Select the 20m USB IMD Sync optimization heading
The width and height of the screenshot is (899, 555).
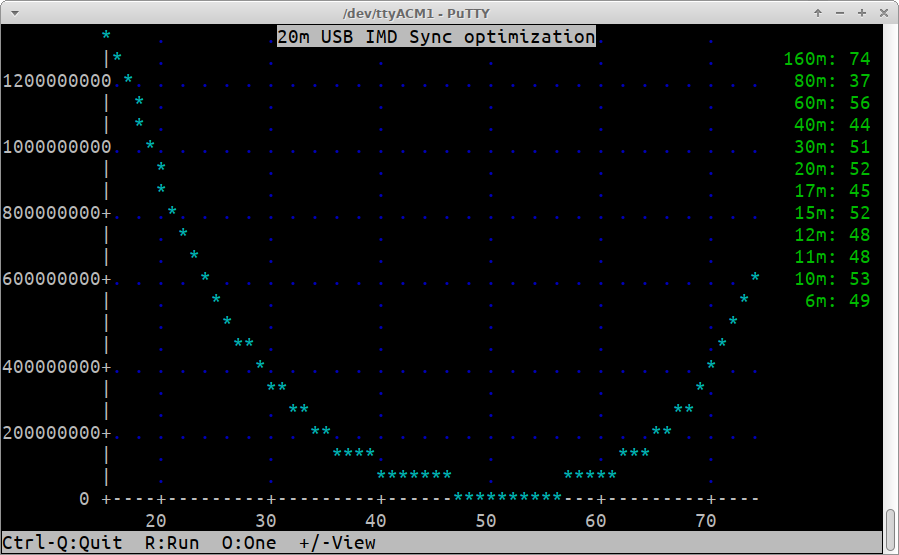point(436,36)
